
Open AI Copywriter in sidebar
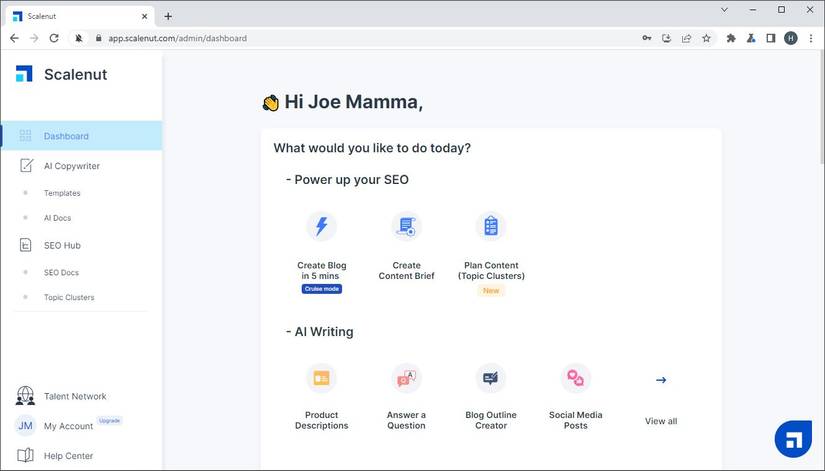[x=72, y=166]
